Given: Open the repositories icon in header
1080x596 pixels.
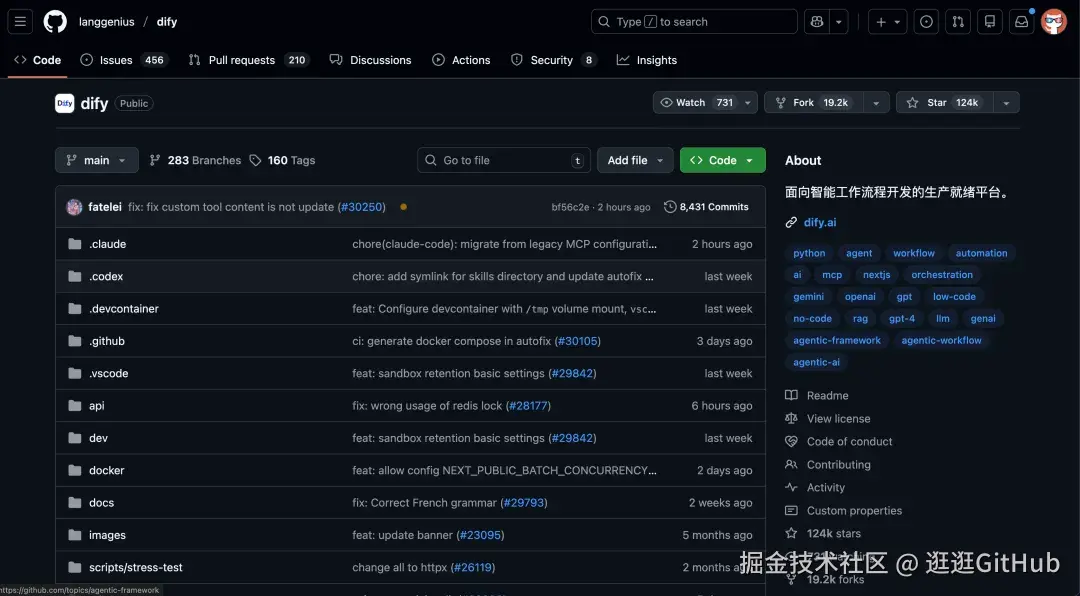Looking at the screenshot, I should click(990, 21).
